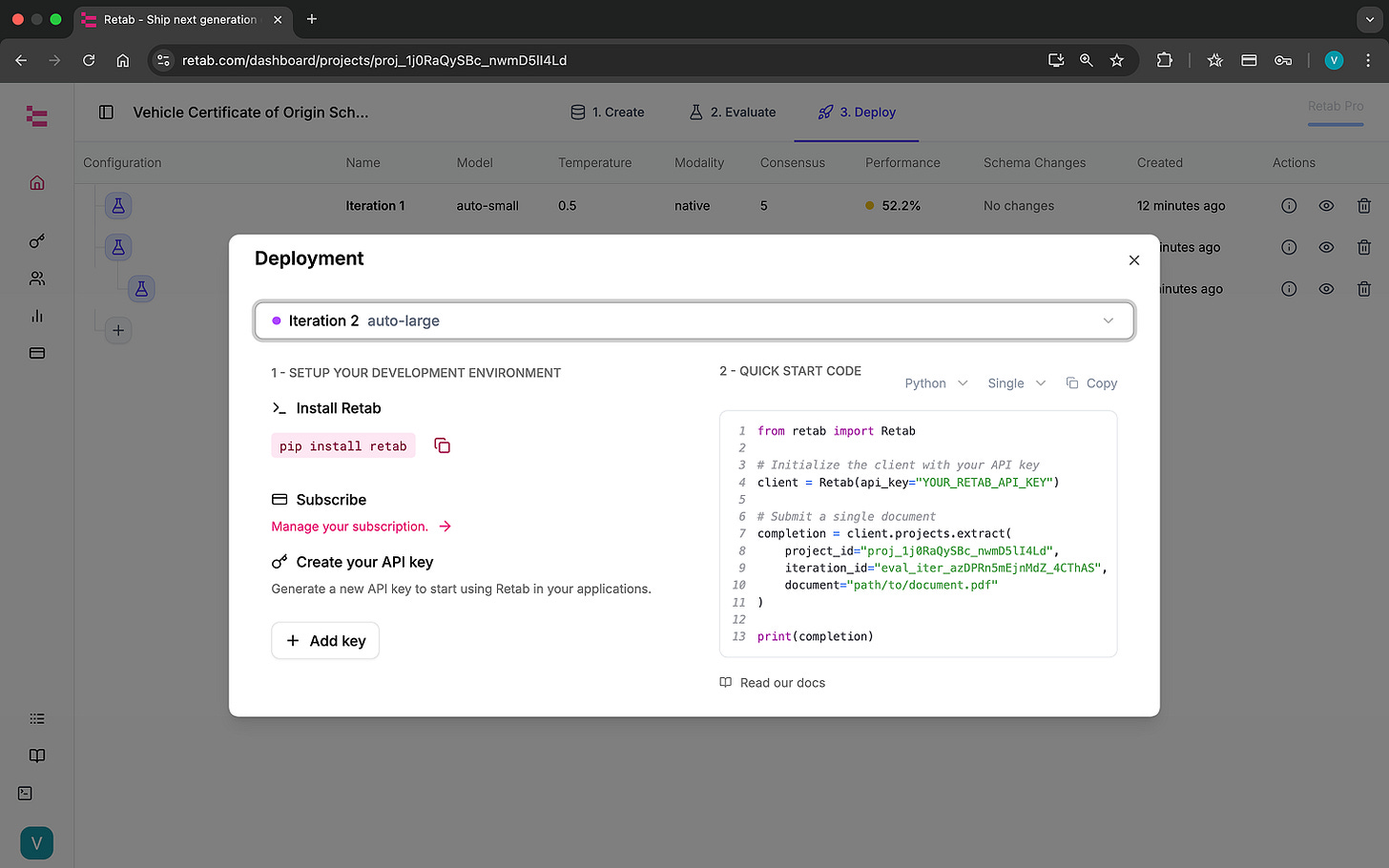This screenshot has height=868, width=1389.
Task: Close the Deployment dialog
Action: pos(1134,260)
